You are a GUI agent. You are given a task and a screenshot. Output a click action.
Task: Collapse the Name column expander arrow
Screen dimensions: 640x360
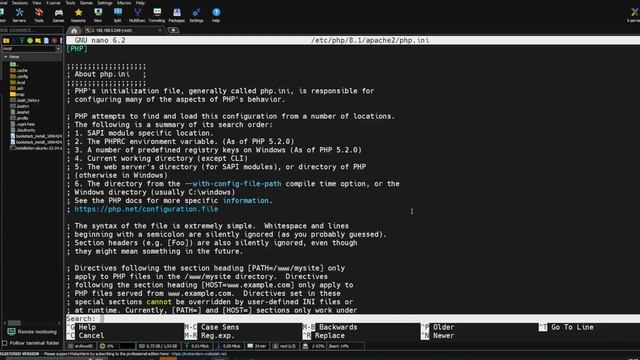click(5, 57)
